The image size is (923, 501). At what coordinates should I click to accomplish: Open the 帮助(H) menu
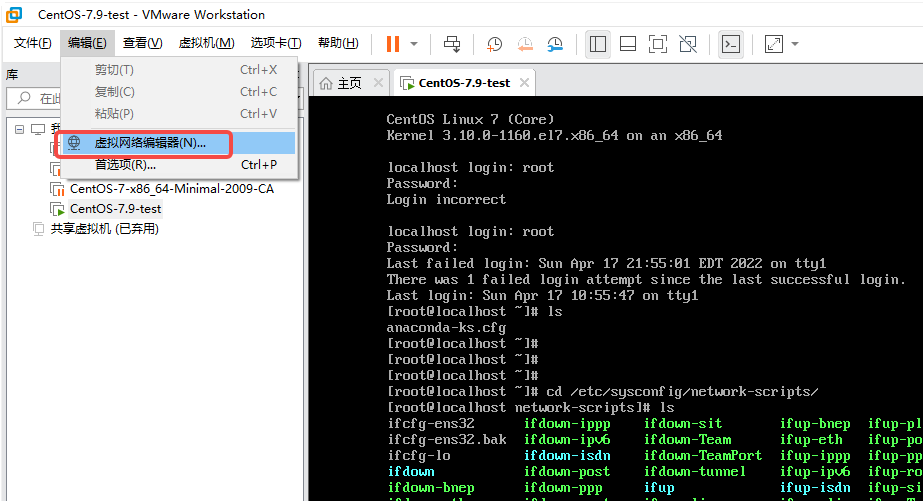point(338,43)
